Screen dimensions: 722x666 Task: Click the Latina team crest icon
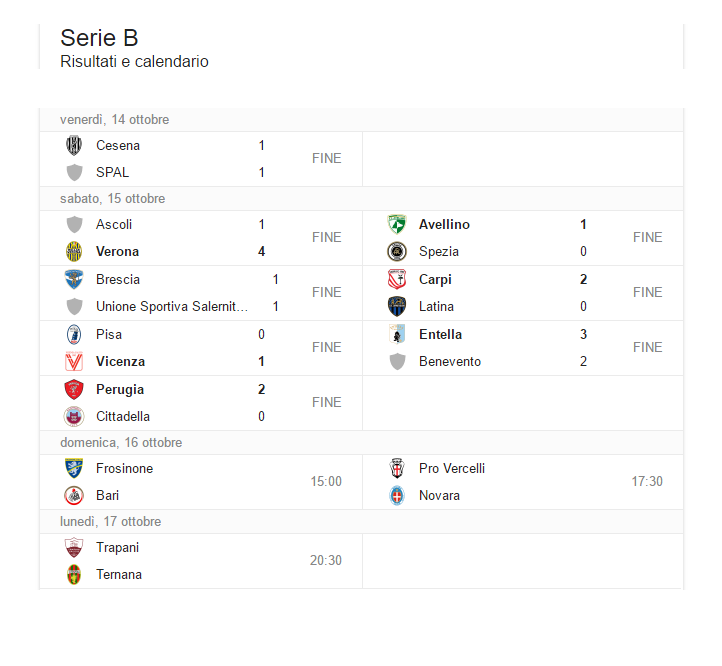pyautogui.click(x=397, y=306)
